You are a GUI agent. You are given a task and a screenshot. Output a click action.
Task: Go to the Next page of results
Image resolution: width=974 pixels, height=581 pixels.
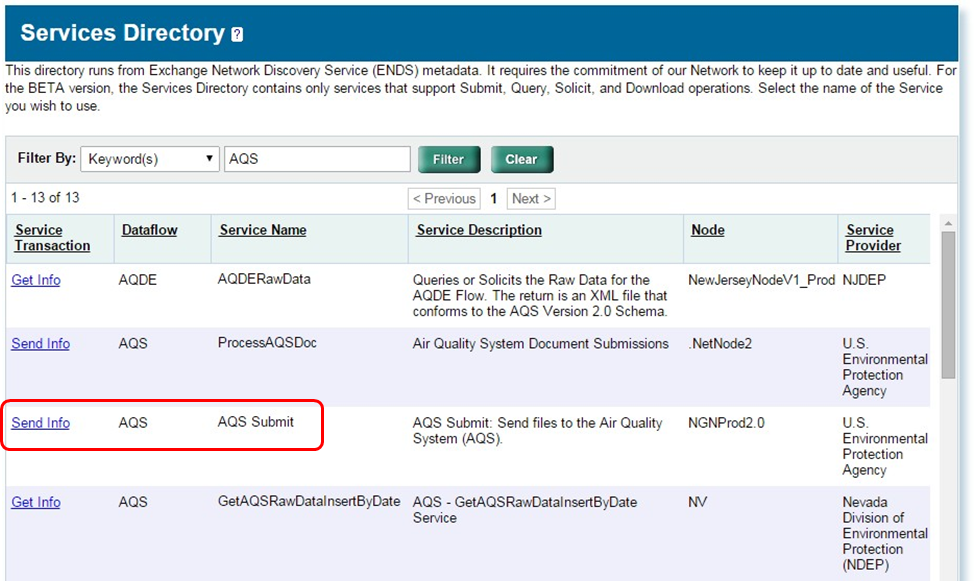(531, 198)
